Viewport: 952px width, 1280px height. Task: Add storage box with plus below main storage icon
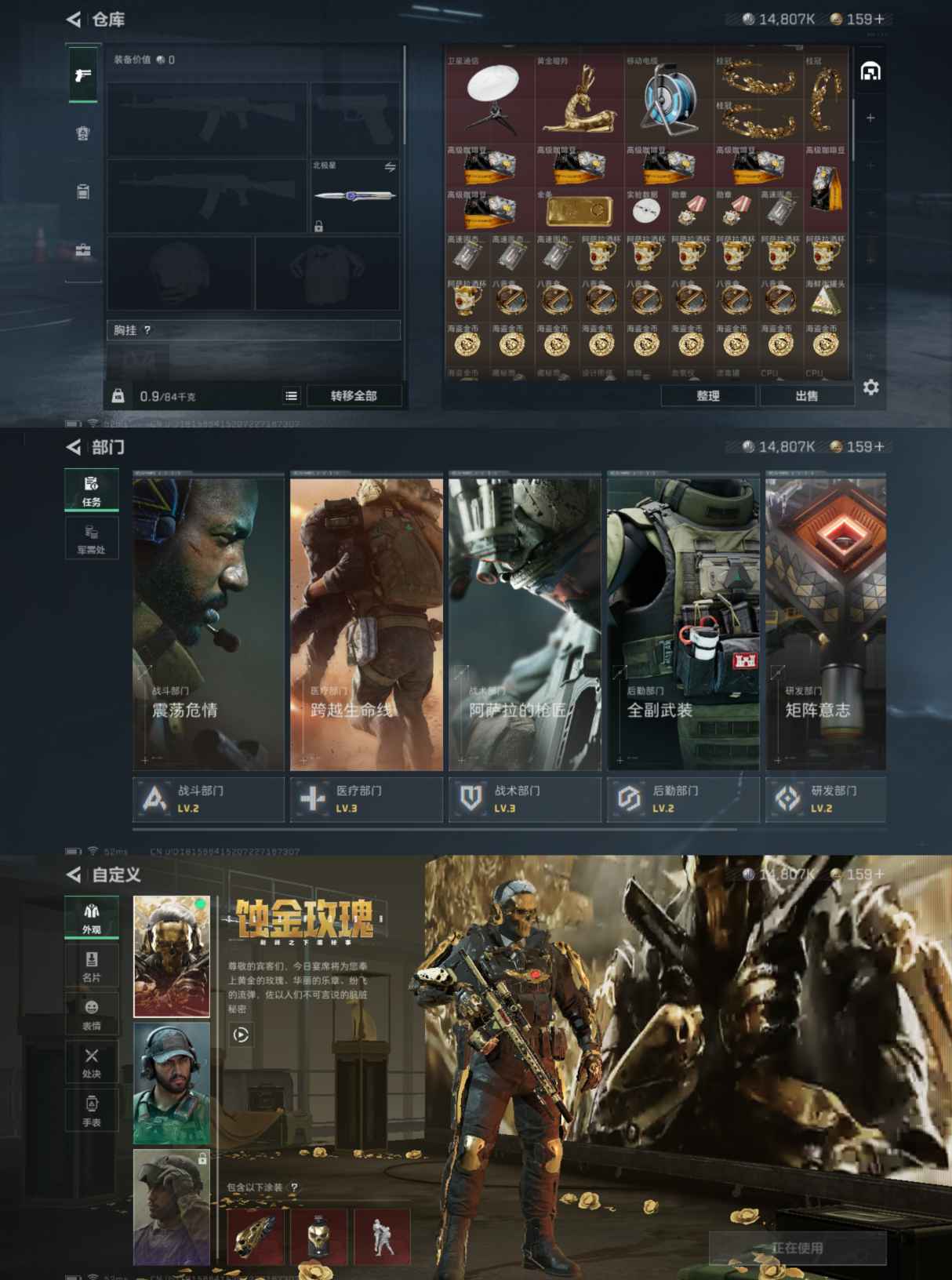[870, 118]
